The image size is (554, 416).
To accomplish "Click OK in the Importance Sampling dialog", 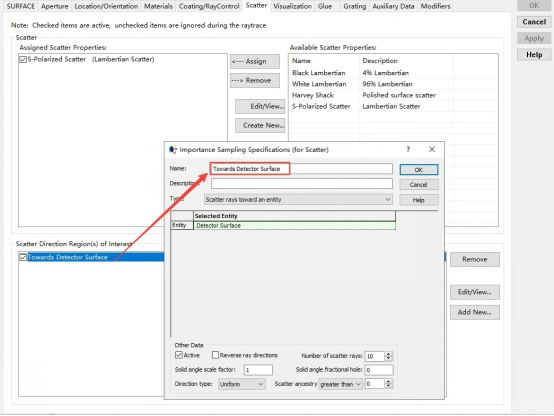I will tap(419, 170).
